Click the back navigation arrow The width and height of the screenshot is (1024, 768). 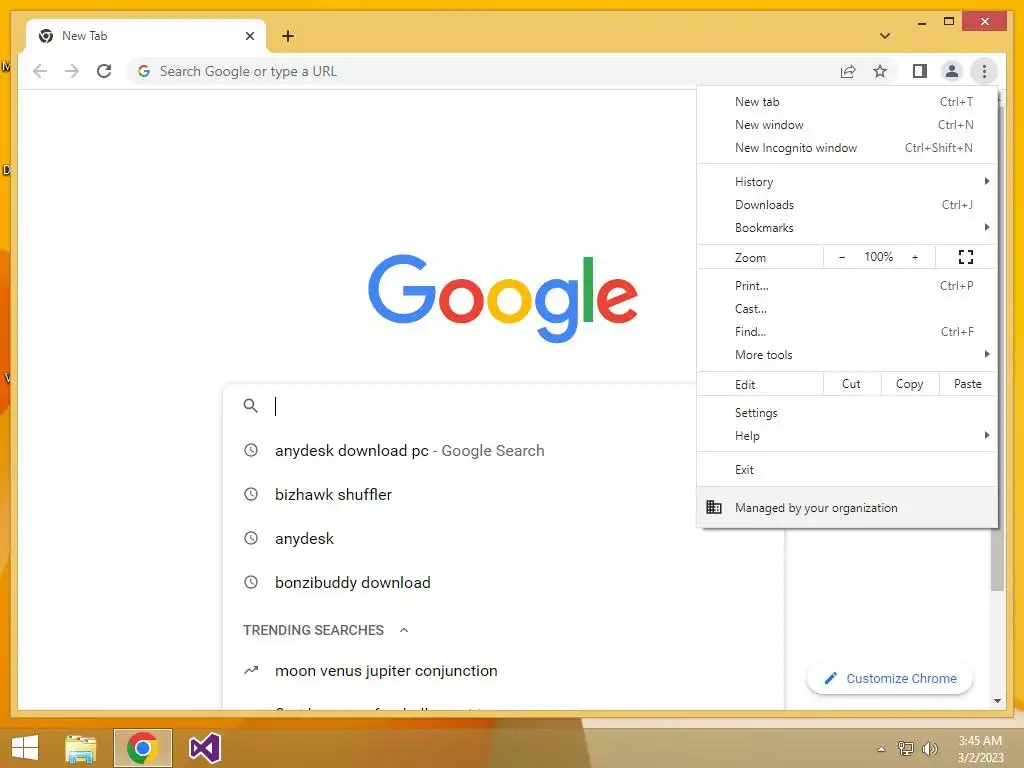(40, 71)
